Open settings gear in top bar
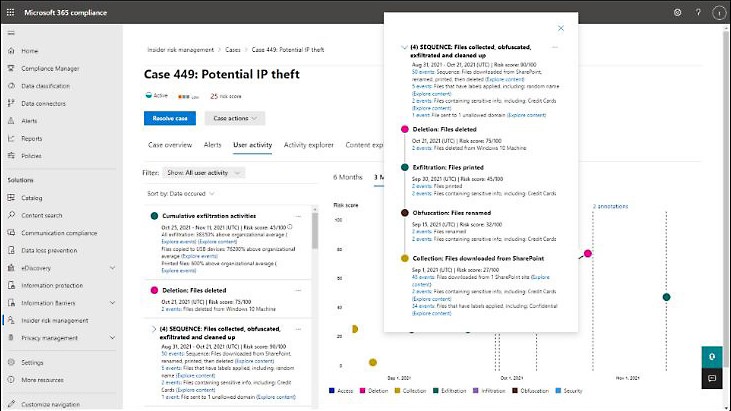The width and height of the screenshot is (731, 411). 677,13
